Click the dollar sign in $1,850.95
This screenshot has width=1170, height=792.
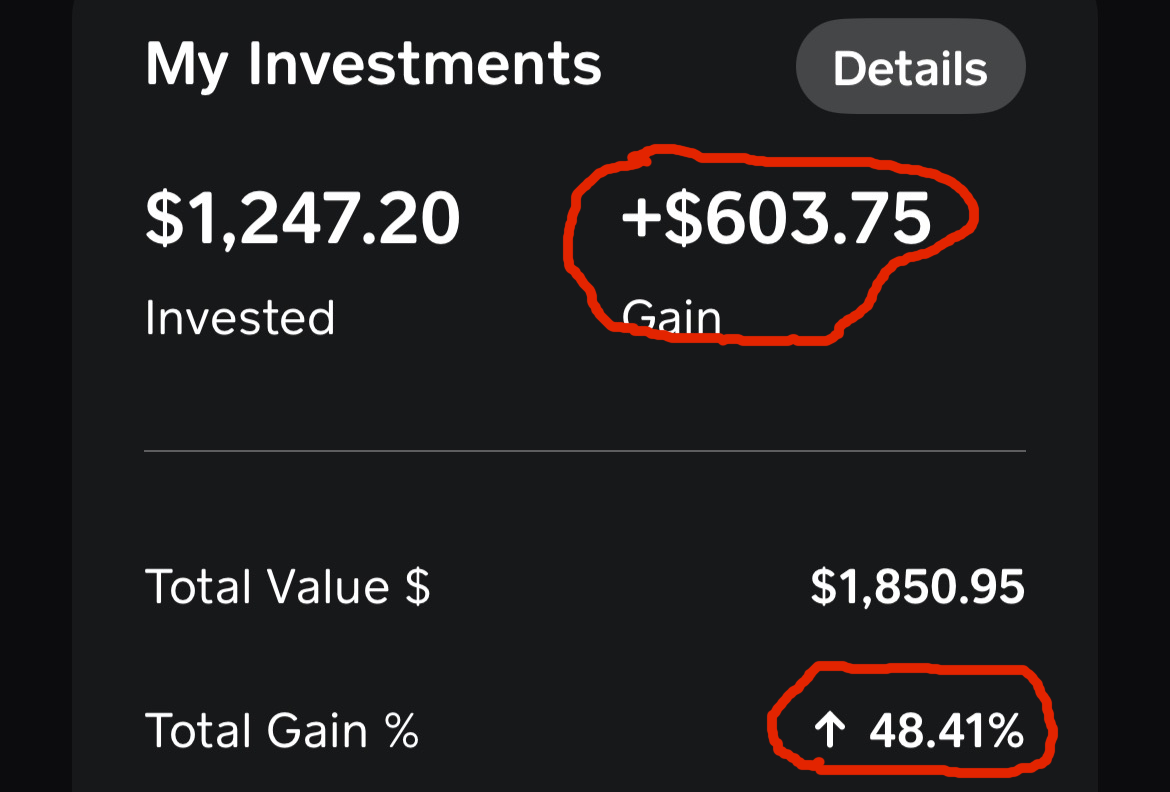(822, 587)
